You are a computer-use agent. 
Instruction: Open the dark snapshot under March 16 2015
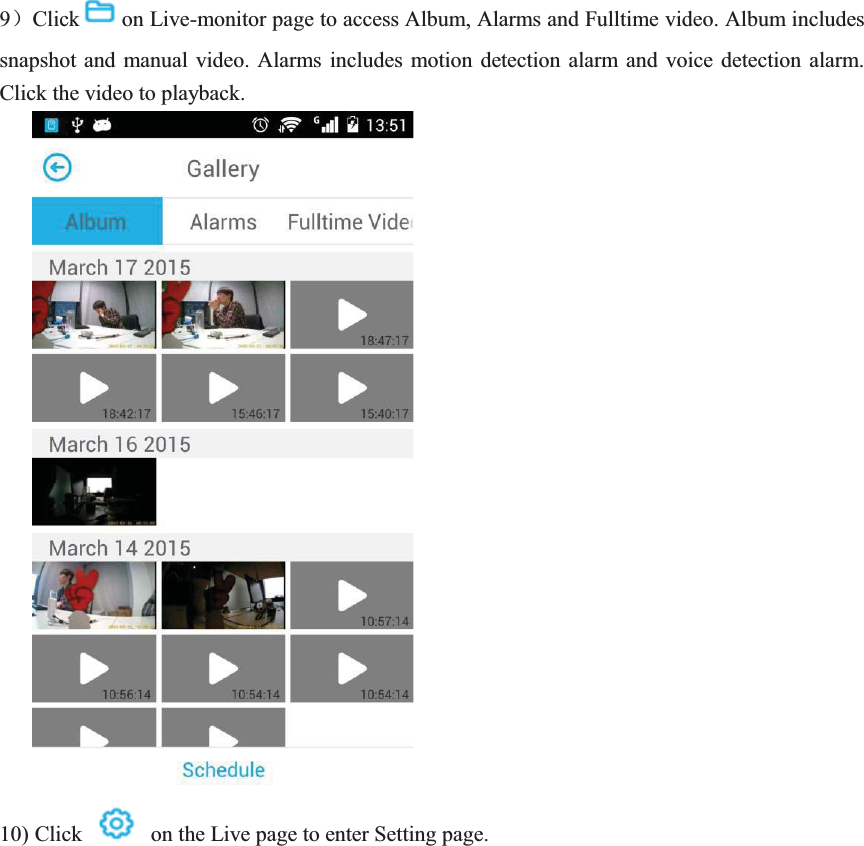(x=93, y=491)
